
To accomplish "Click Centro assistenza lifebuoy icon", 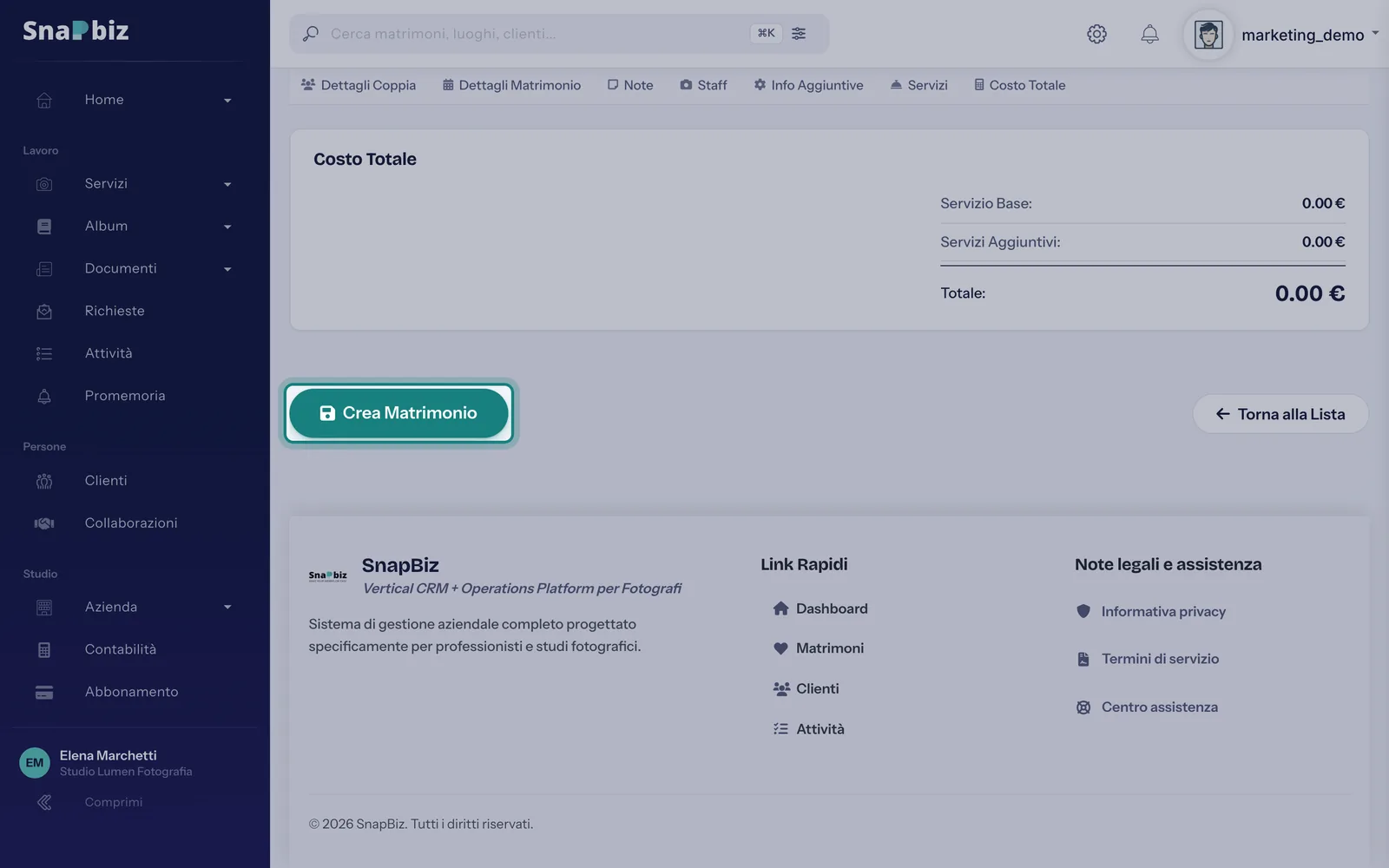I will point(1083,707).
